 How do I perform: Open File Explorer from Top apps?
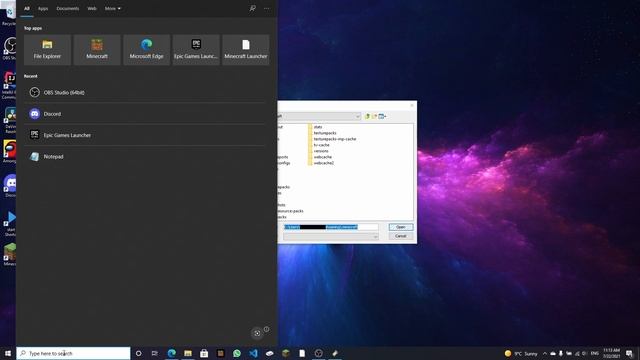[47, 50]
